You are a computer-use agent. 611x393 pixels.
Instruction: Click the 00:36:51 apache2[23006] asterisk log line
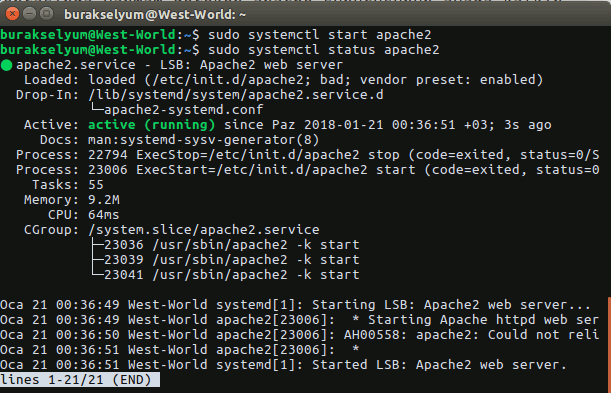[x=180, y=350]
